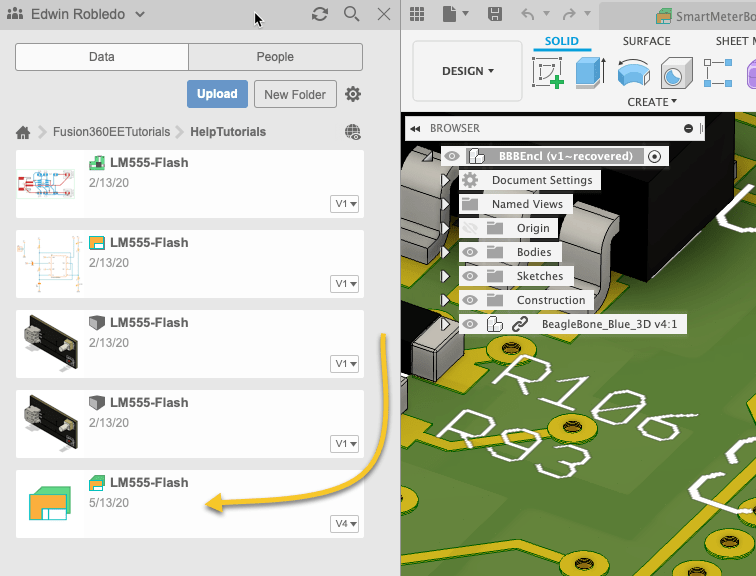Click PCB icon on first LM555-Flash
The height and width of the screenshot is (576, 756).
pyautogui.click(x=97, y=163)
